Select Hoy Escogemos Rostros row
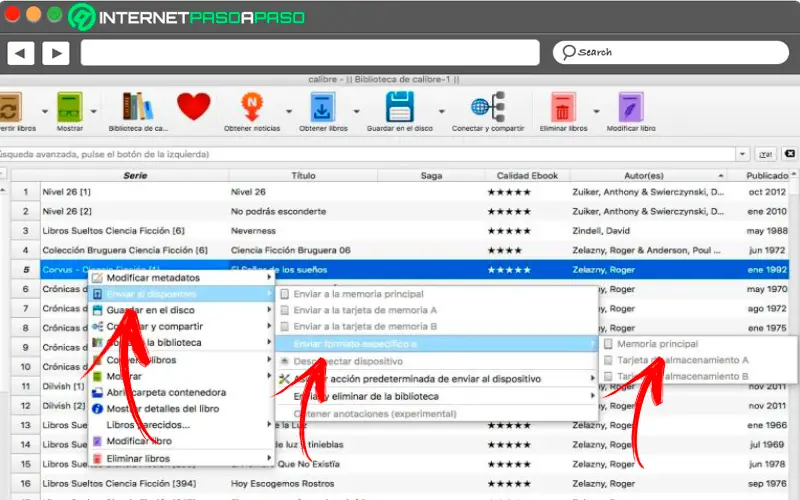The width and height of the screenshot is (800, 500). [399, 483]
